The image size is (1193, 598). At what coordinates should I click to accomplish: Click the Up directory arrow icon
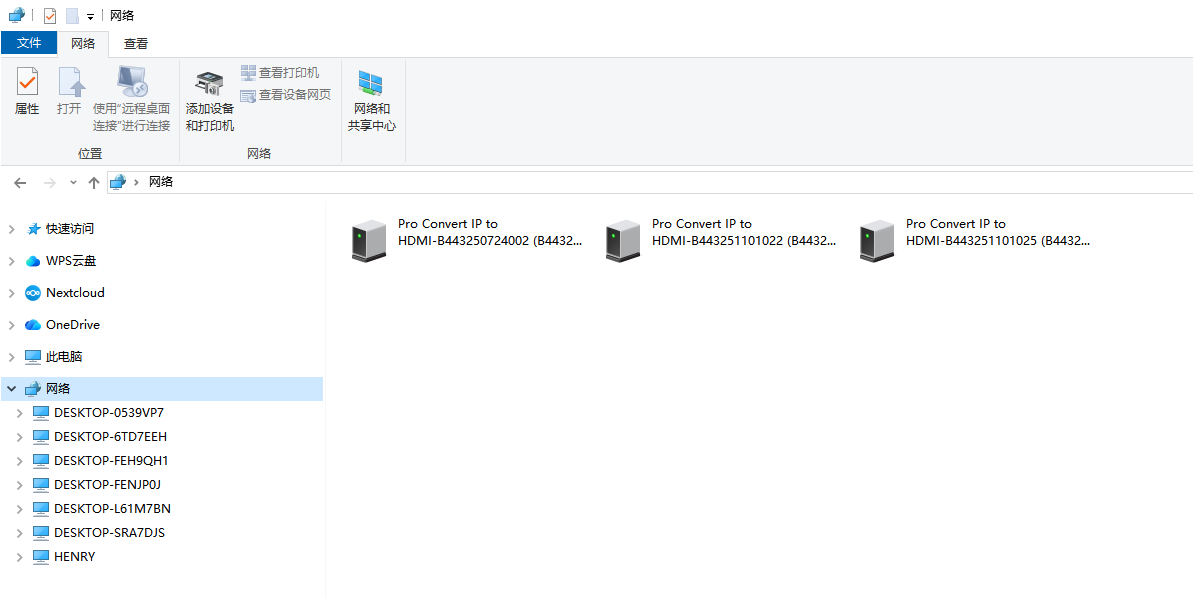click(94, 182)
